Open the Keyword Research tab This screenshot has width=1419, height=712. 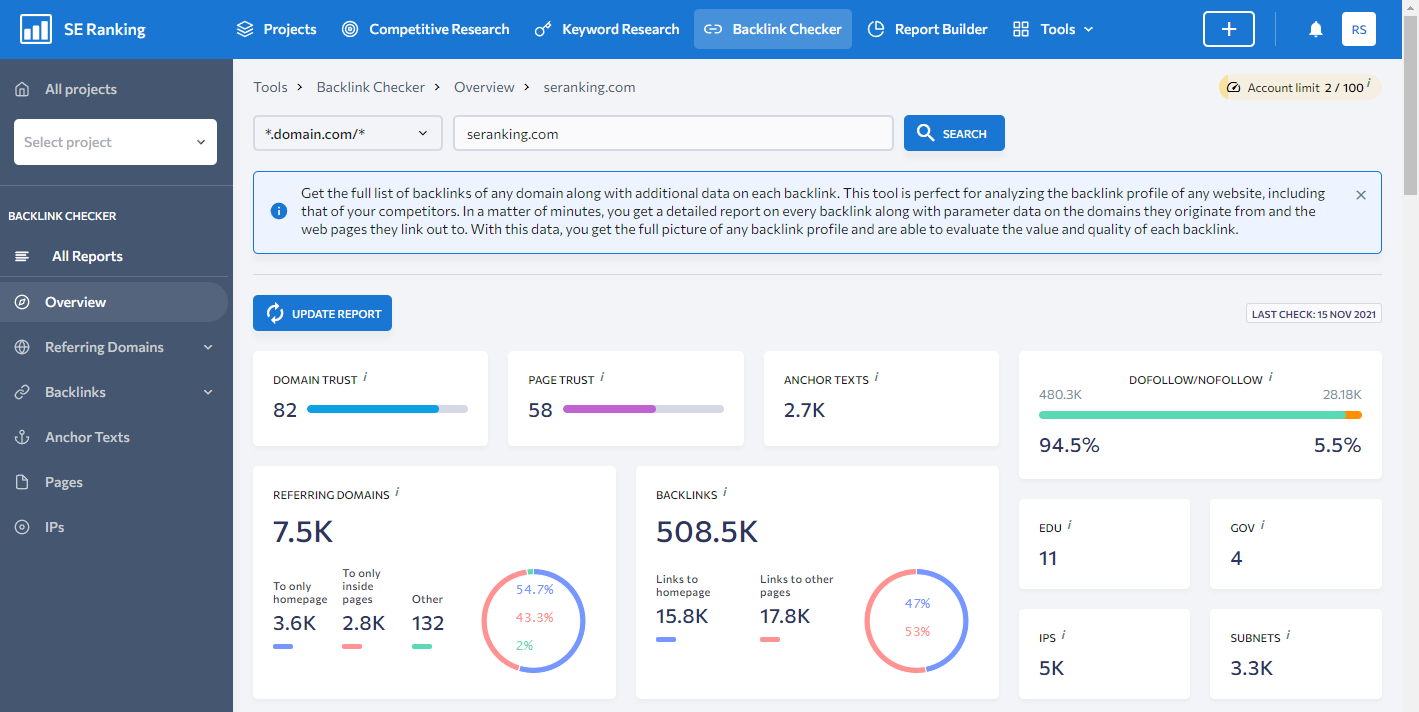607,29
